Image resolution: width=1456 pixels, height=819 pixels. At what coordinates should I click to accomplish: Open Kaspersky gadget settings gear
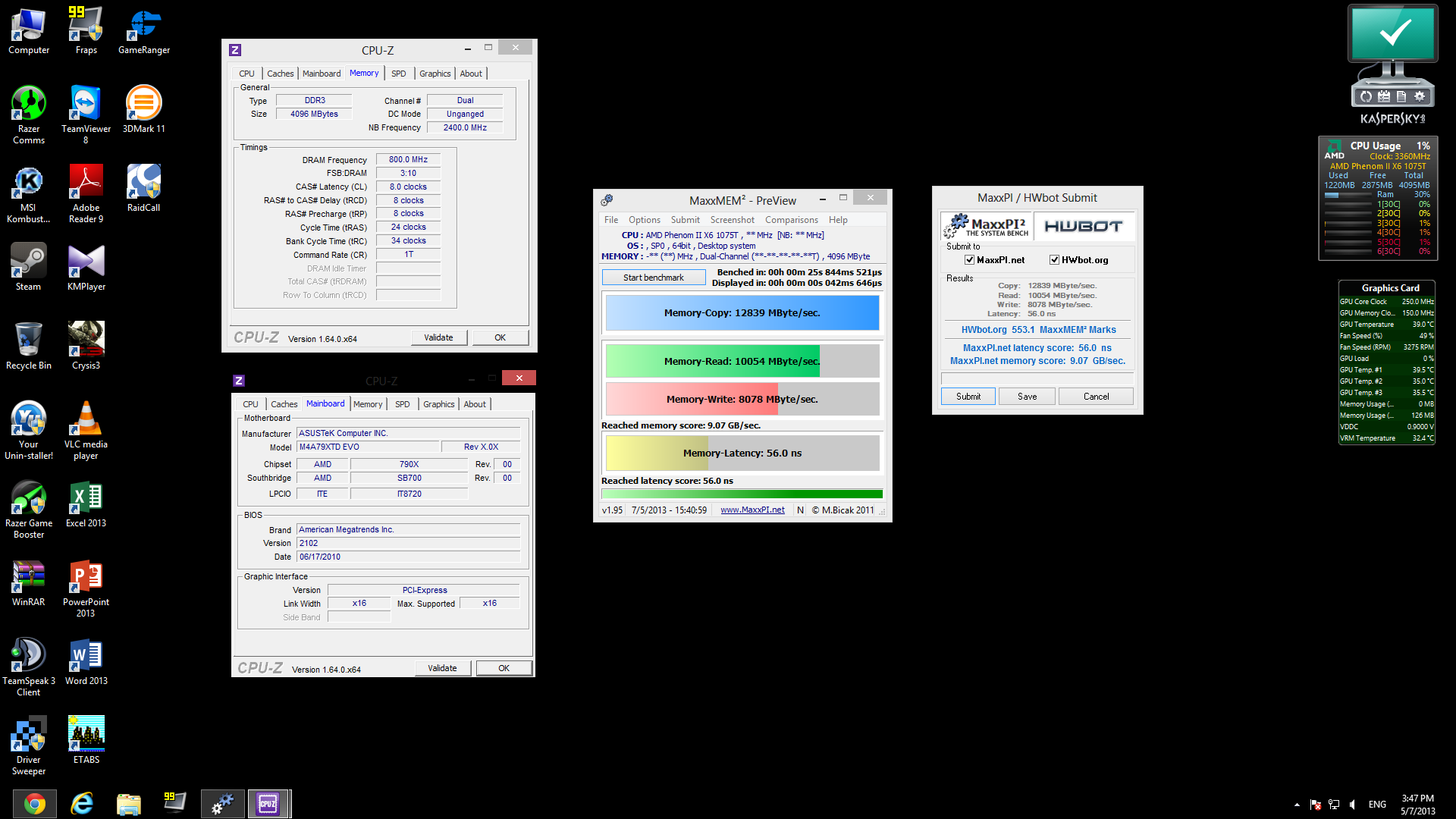[x=1420, y=96]
